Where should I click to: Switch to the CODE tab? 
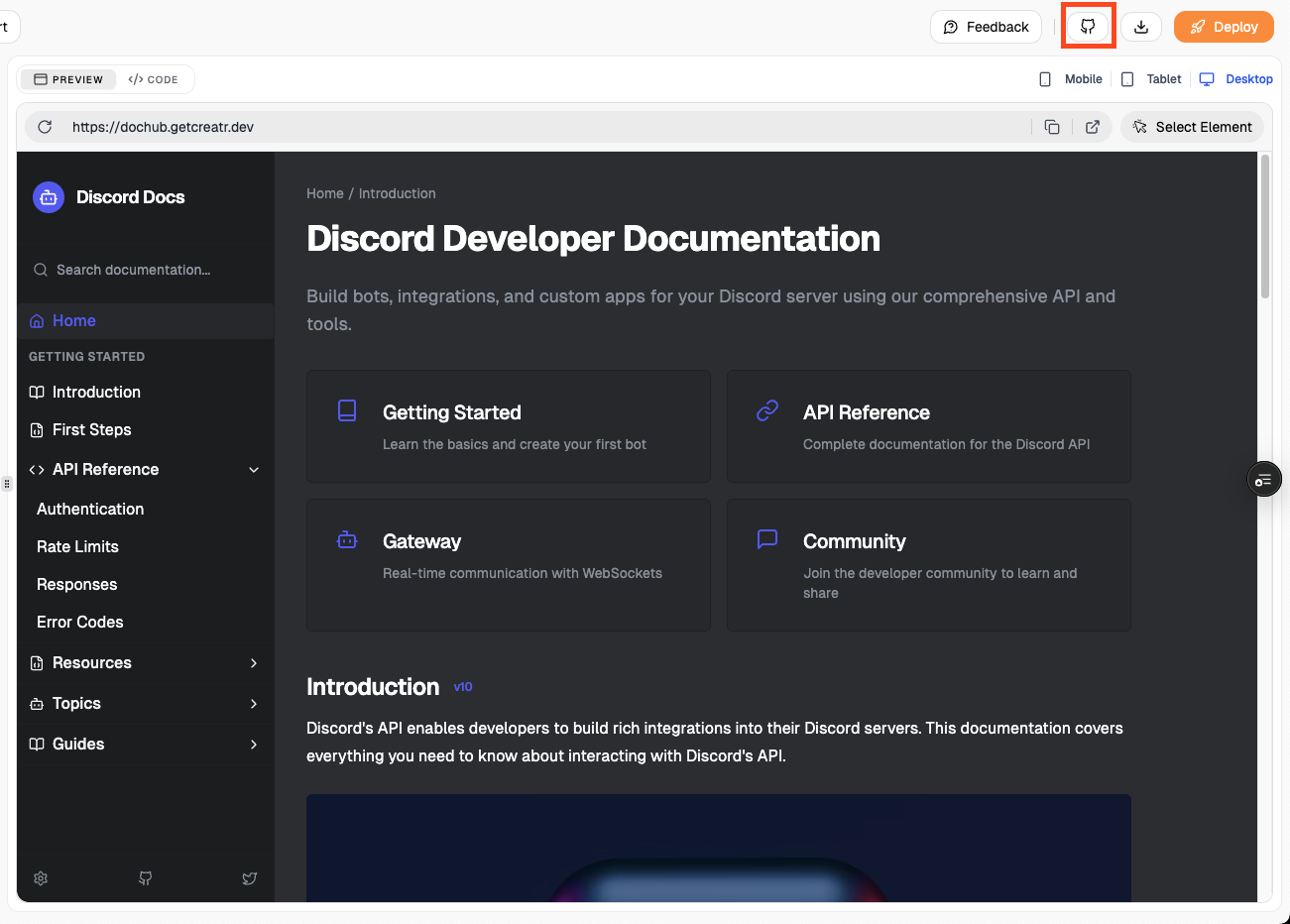click(154, 78)
